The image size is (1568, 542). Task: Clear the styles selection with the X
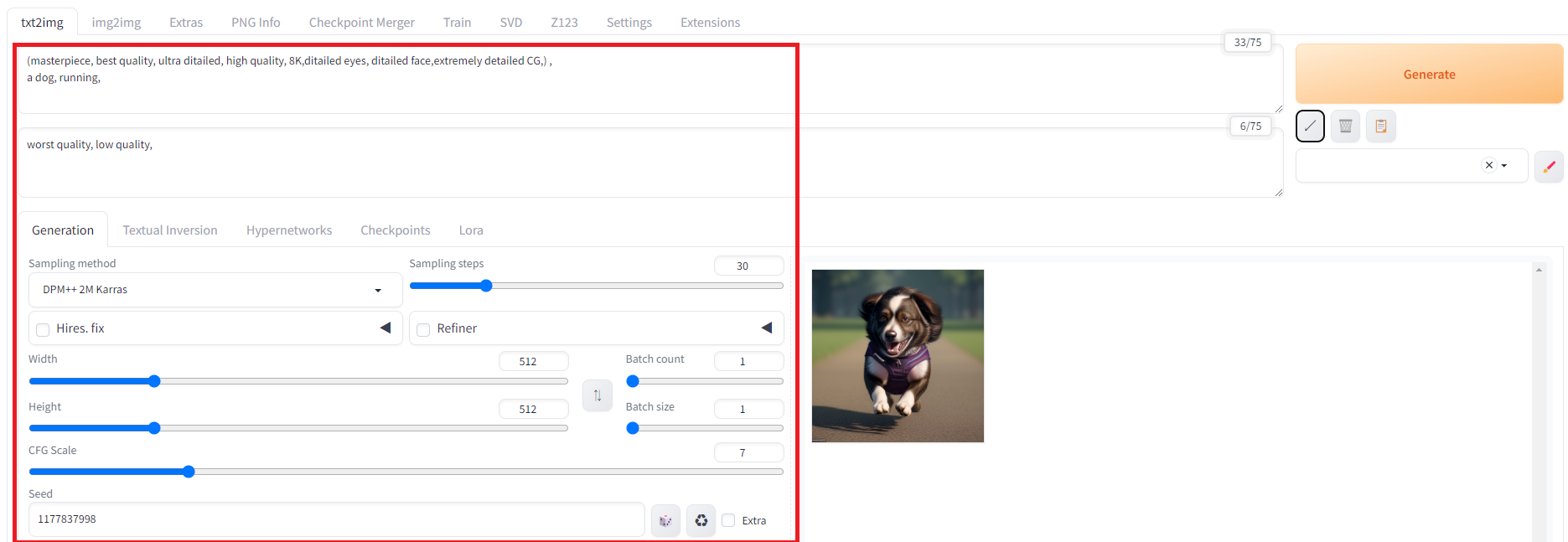coord(1489,165)
